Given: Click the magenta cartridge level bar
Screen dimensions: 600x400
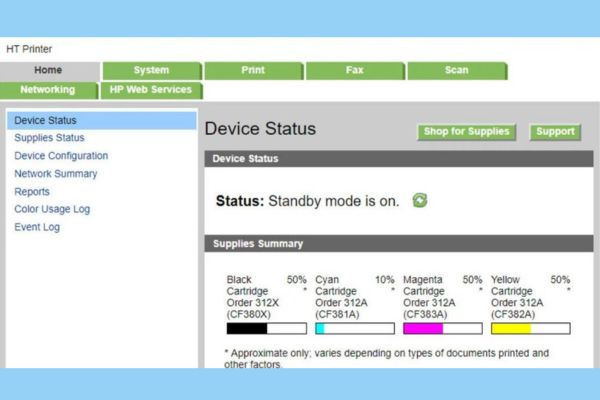Looking at the screenshot, I should pyautogui.click(x=443, y=328).
